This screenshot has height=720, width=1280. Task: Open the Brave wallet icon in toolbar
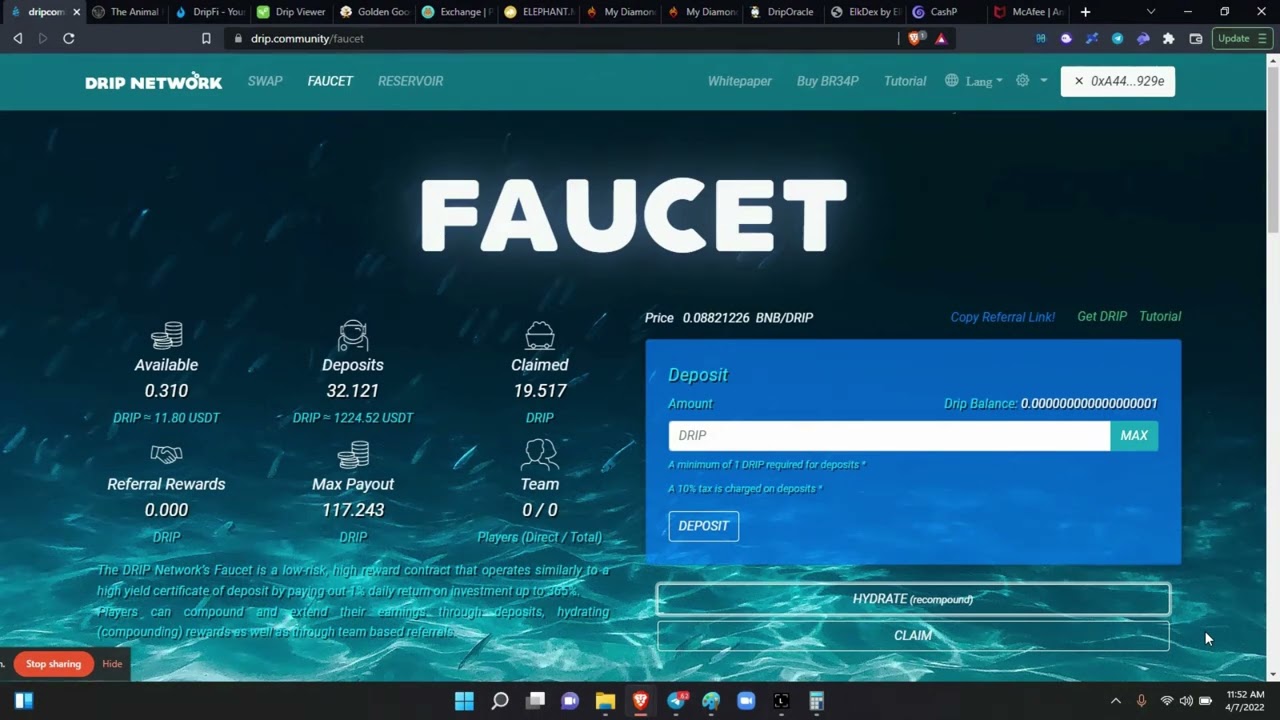[1195, 38]
